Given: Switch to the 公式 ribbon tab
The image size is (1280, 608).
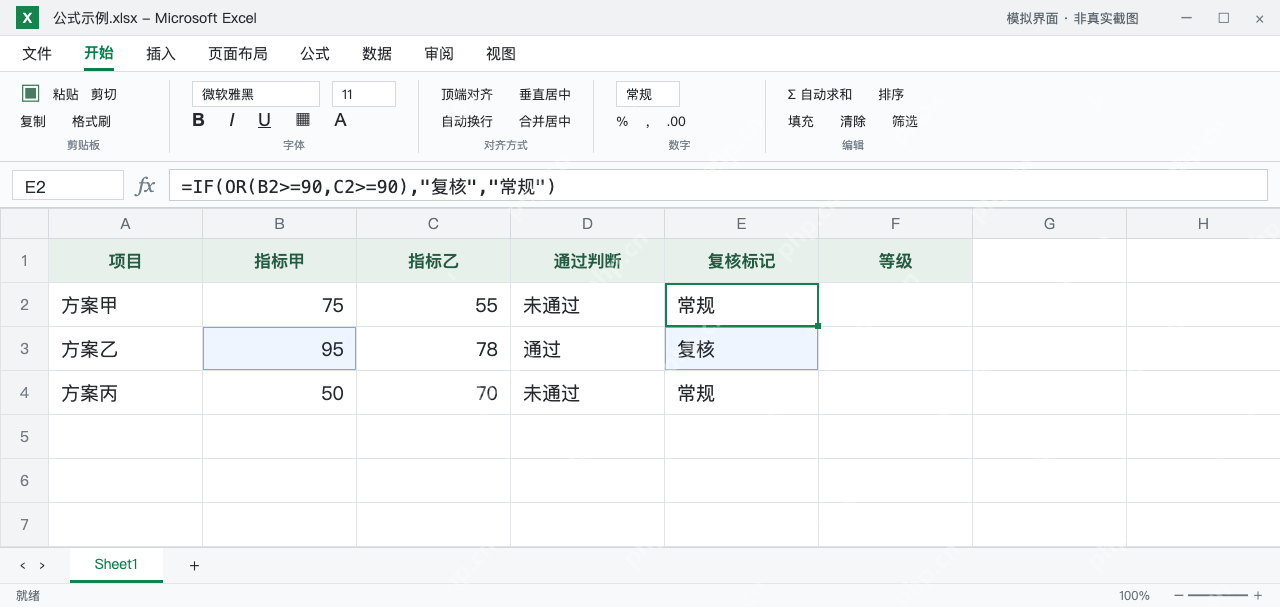Looking at the screenshot, I should coord(315,54).
